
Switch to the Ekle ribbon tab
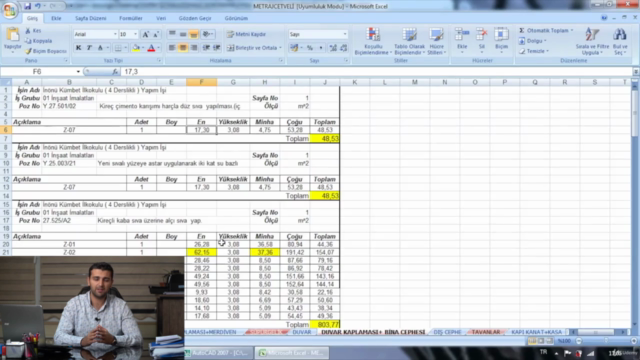[56, 18]
